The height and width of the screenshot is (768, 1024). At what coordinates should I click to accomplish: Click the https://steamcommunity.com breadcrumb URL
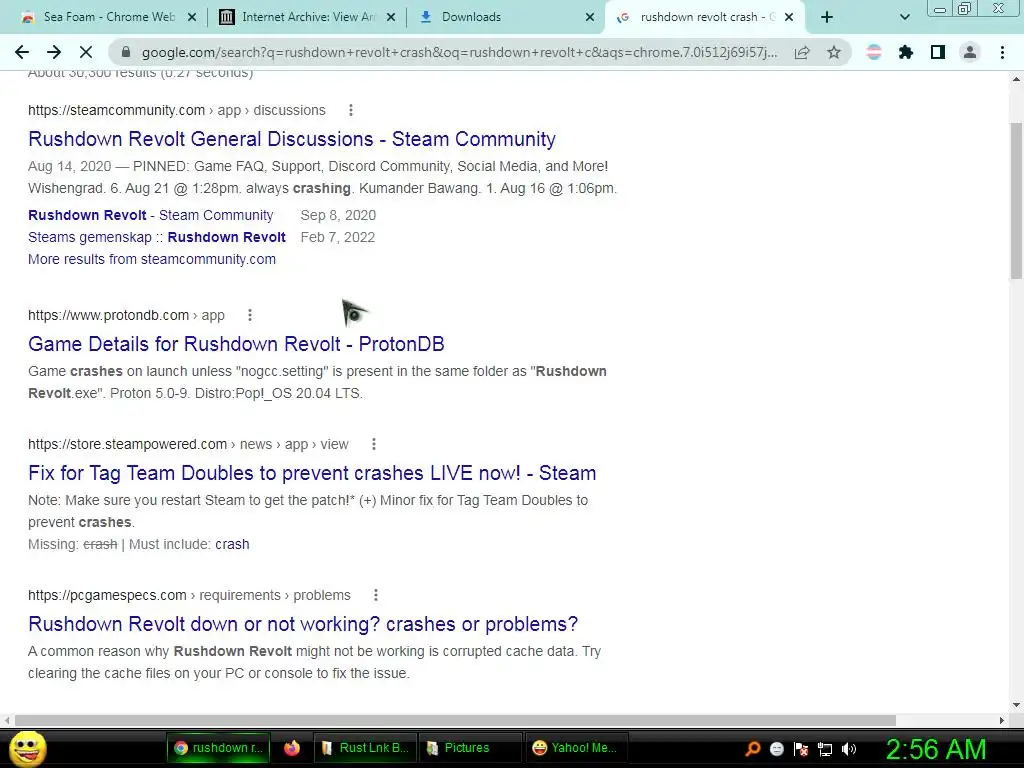point(116,110)
